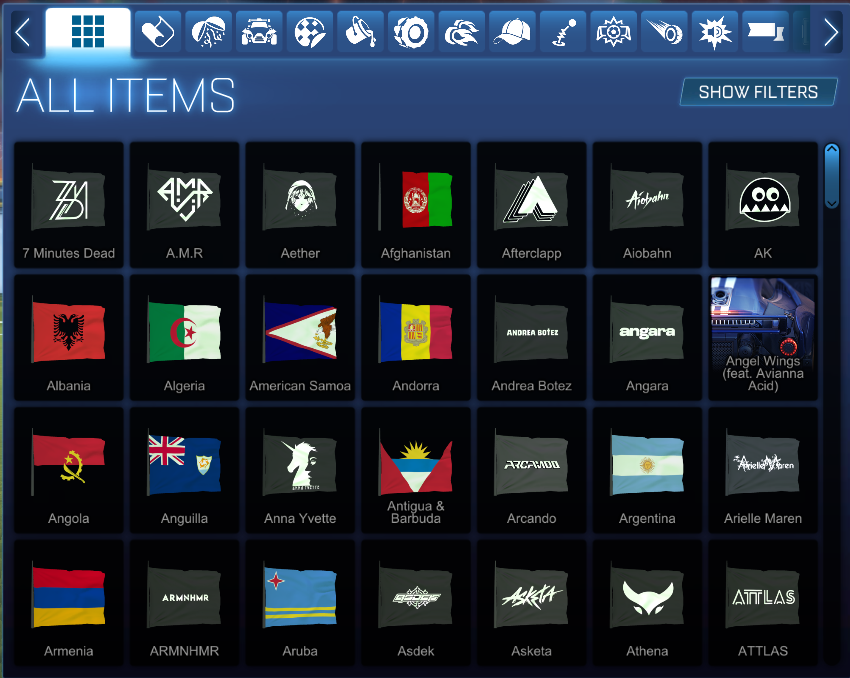Open the Engine Audio speaker tab

pos(714,32)
